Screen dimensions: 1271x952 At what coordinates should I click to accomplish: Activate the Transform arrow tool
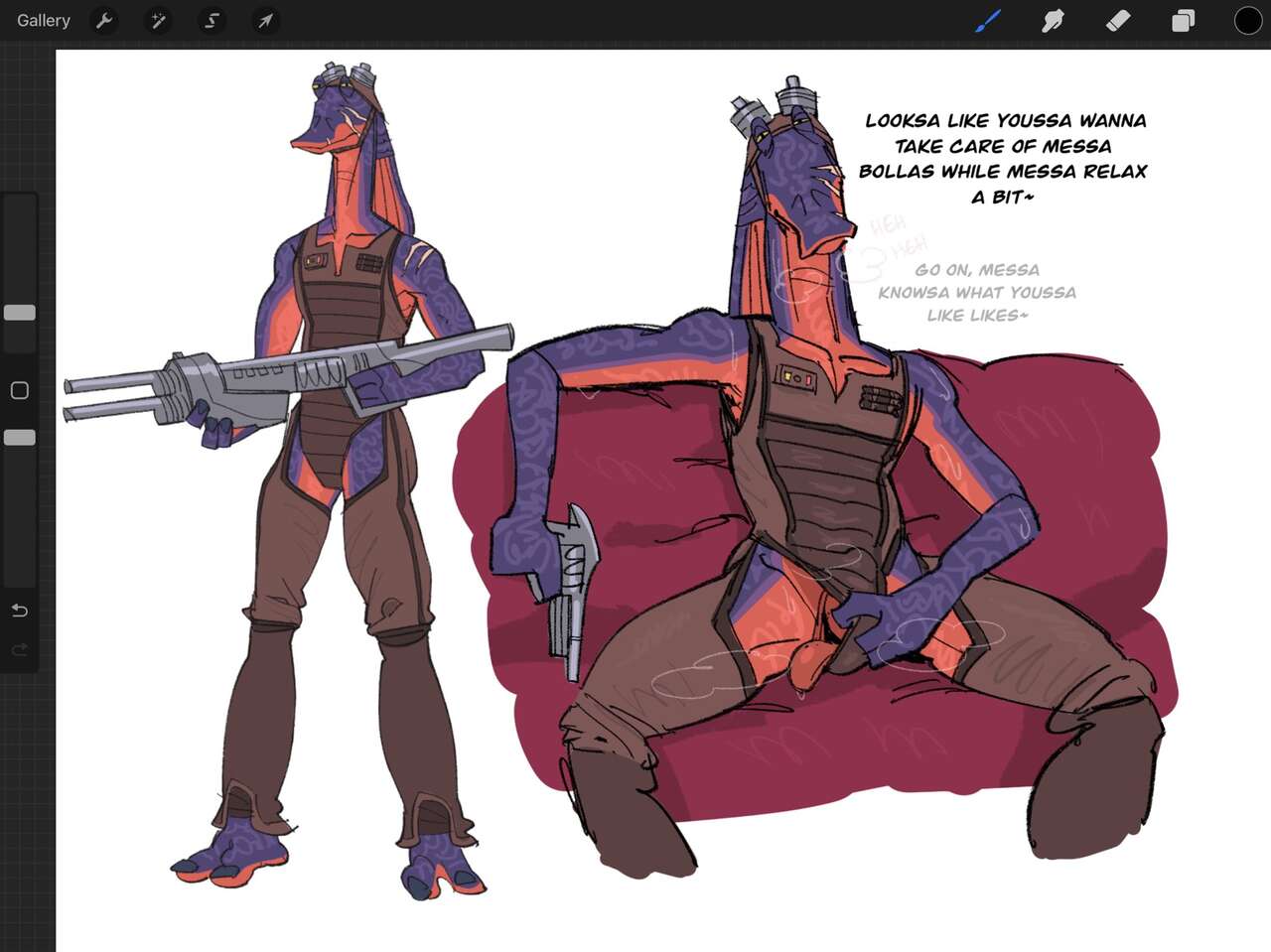[265, 20]
